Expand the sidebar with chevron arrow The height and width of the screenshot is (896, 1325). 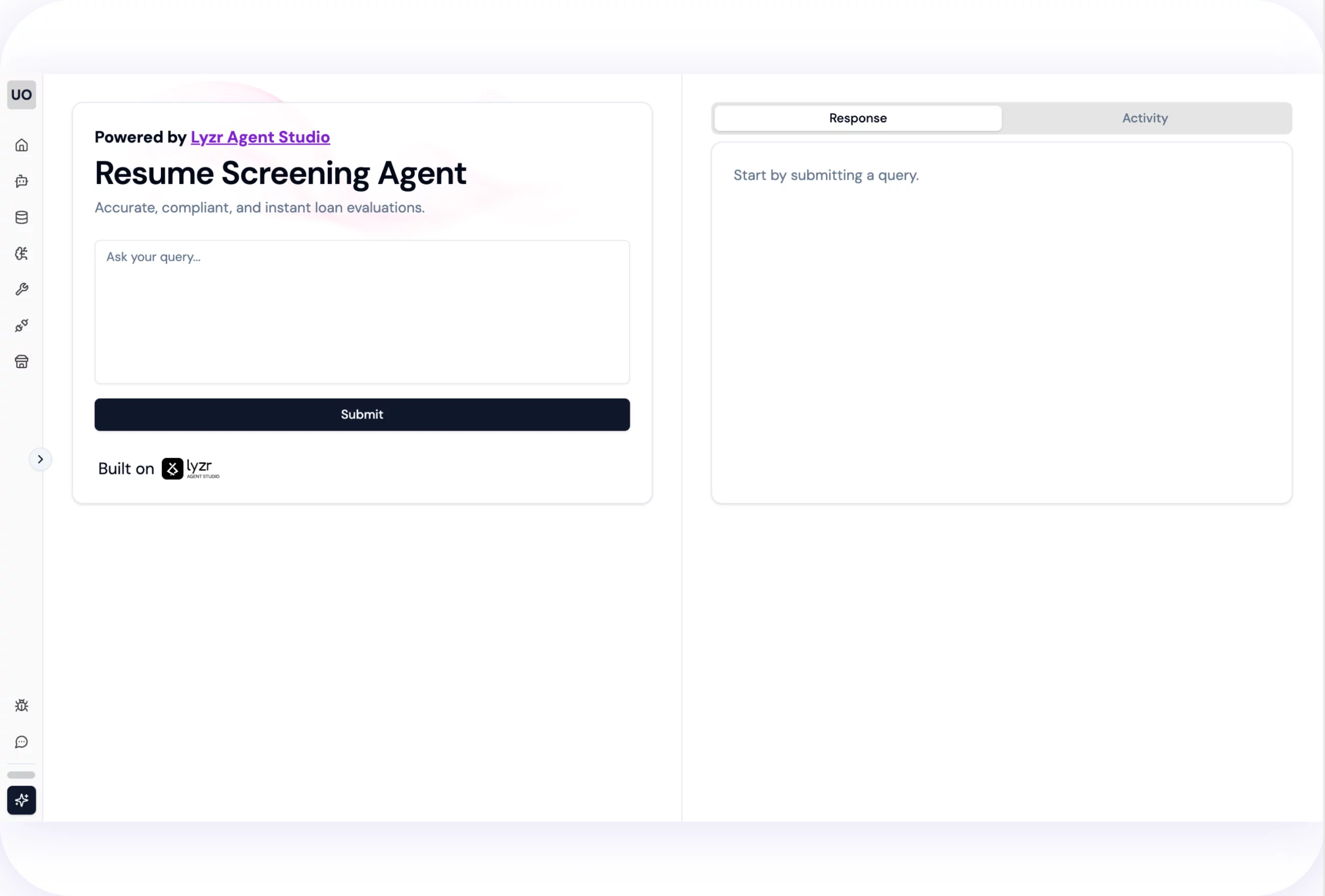(40, 459)
